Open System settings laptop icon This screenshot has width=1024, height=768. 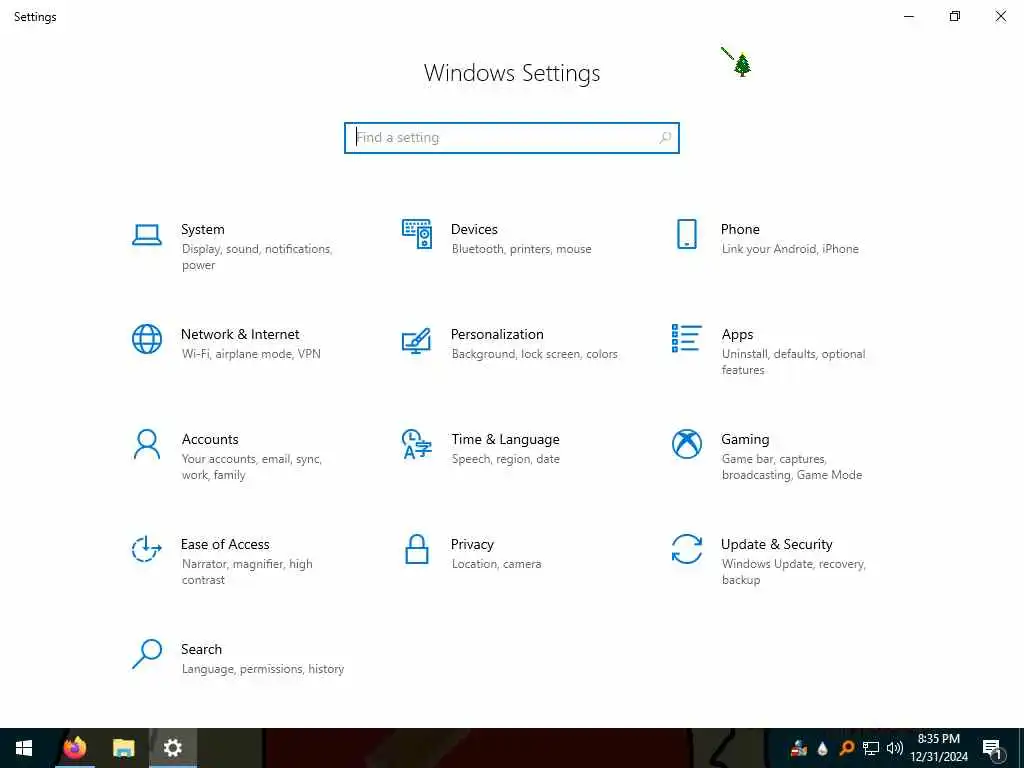point(147,234)
